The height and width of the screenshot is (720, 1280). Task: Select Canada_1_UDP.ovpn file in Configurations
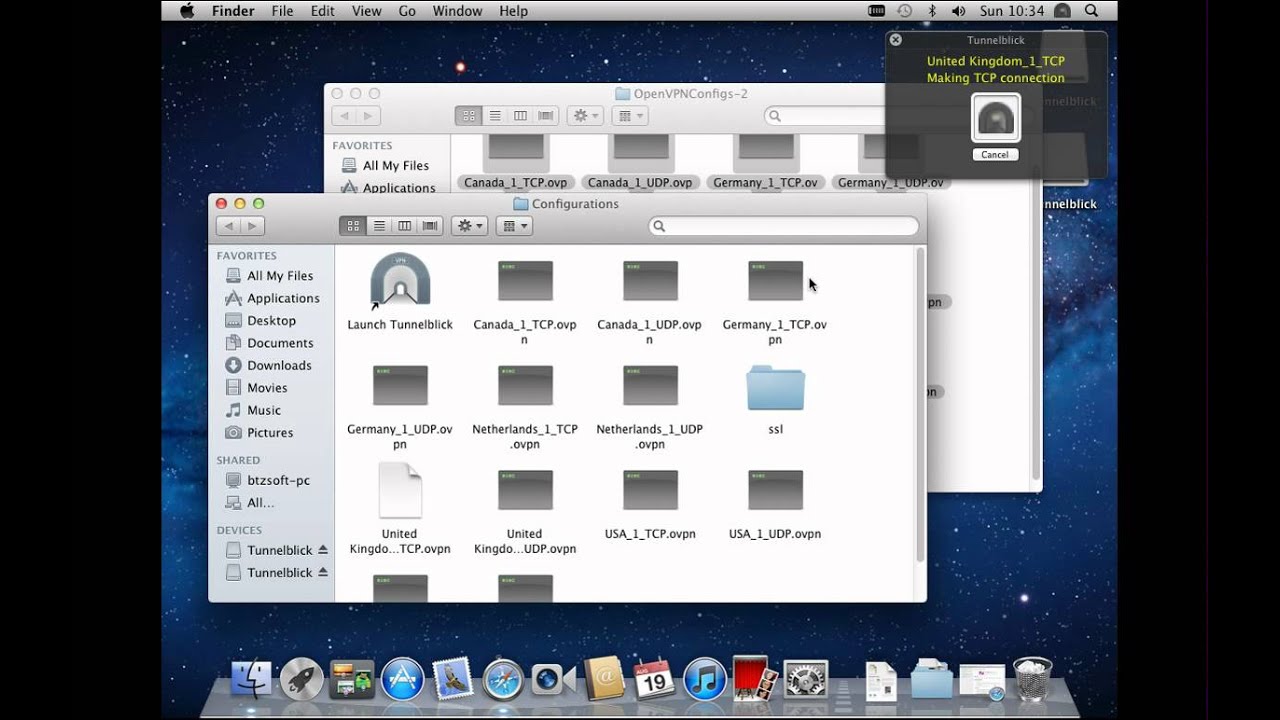pyautogui.click(x=650, y=281)
